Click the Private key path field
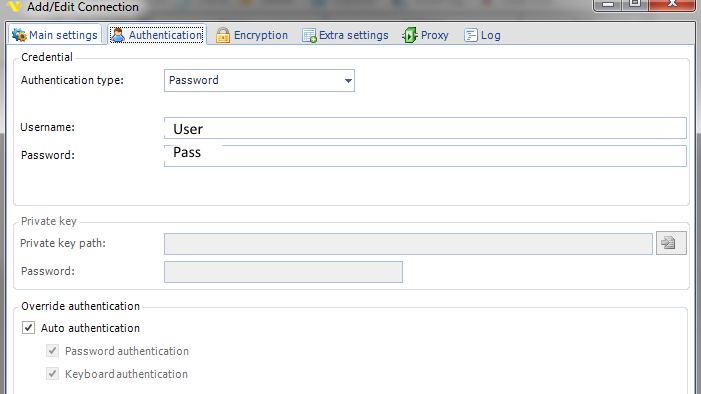701x394 pixels. 408,244
